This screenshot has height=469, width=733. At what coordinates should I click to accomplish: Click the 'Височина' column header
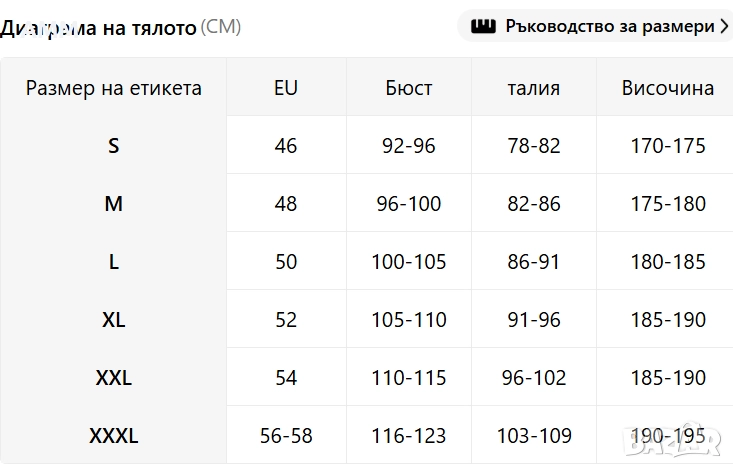point(668,88)
